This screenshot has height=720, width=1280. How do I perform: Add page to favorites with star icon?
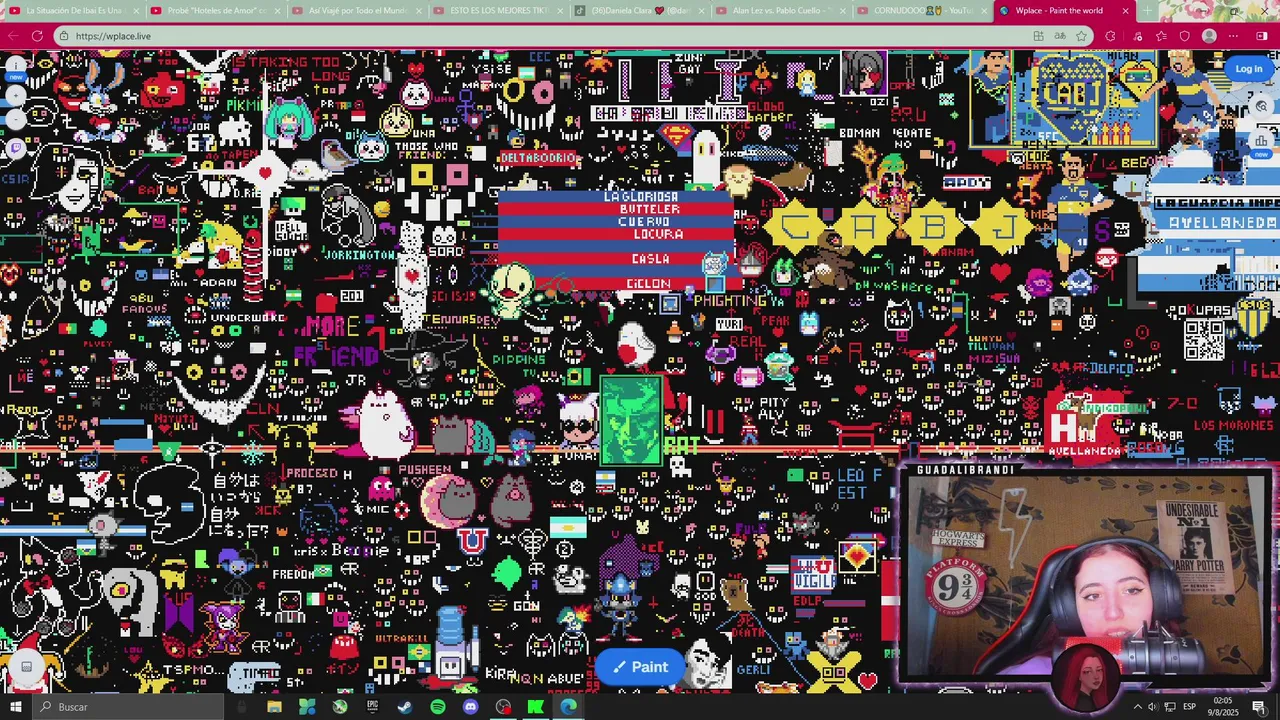(x=1082, y=36)
